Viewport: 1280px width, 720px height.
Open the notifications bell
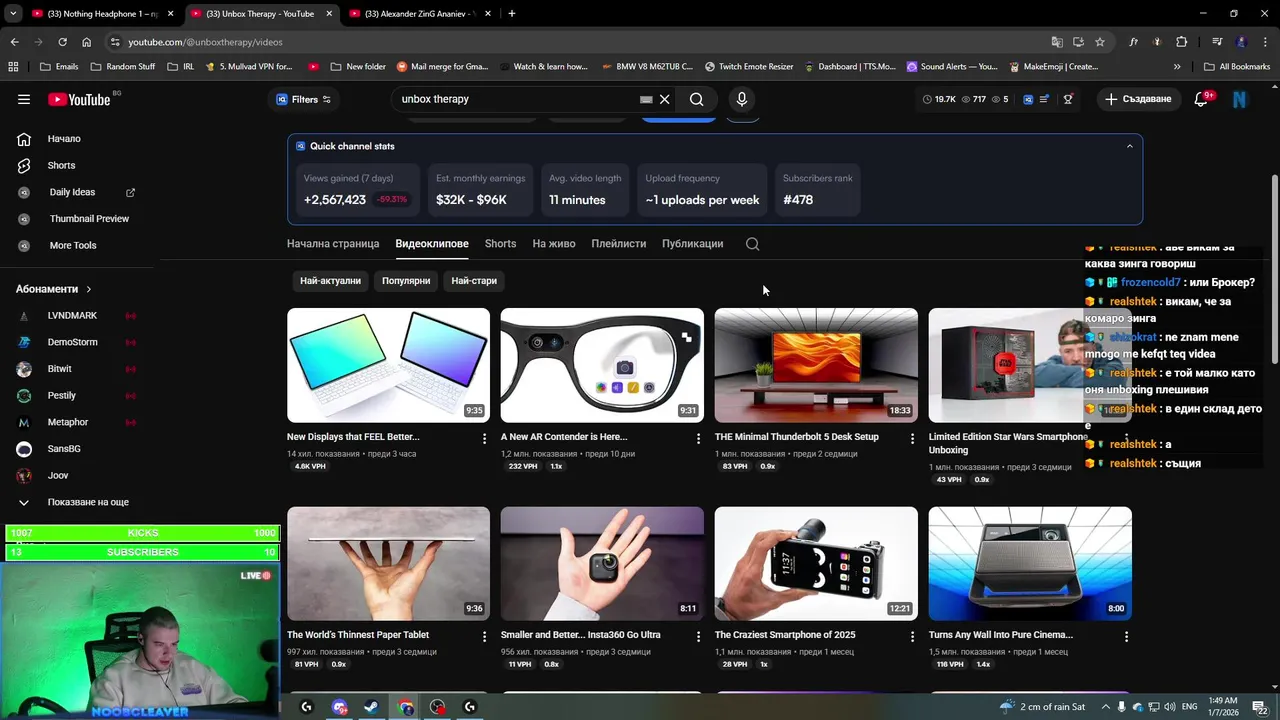tap(1202, 99)
